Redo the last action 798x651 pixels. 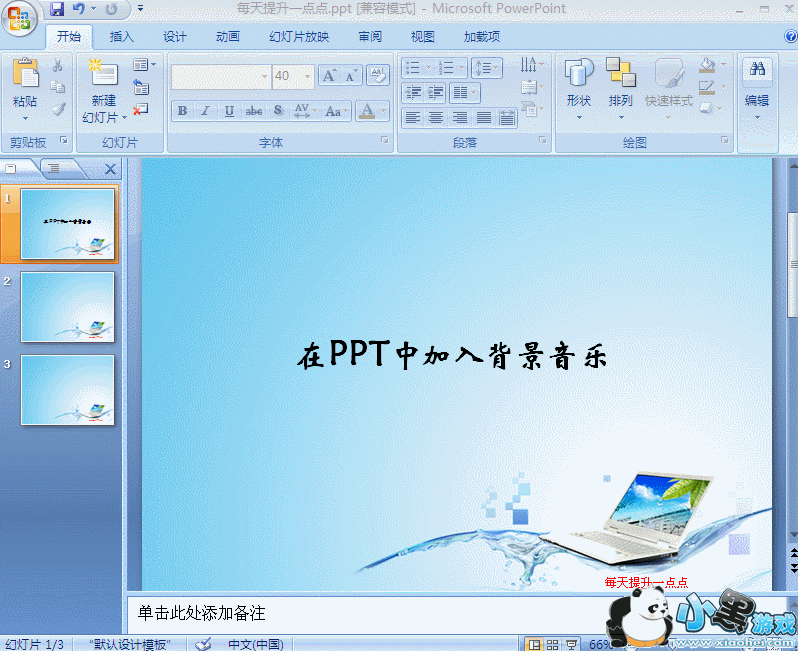112,9
